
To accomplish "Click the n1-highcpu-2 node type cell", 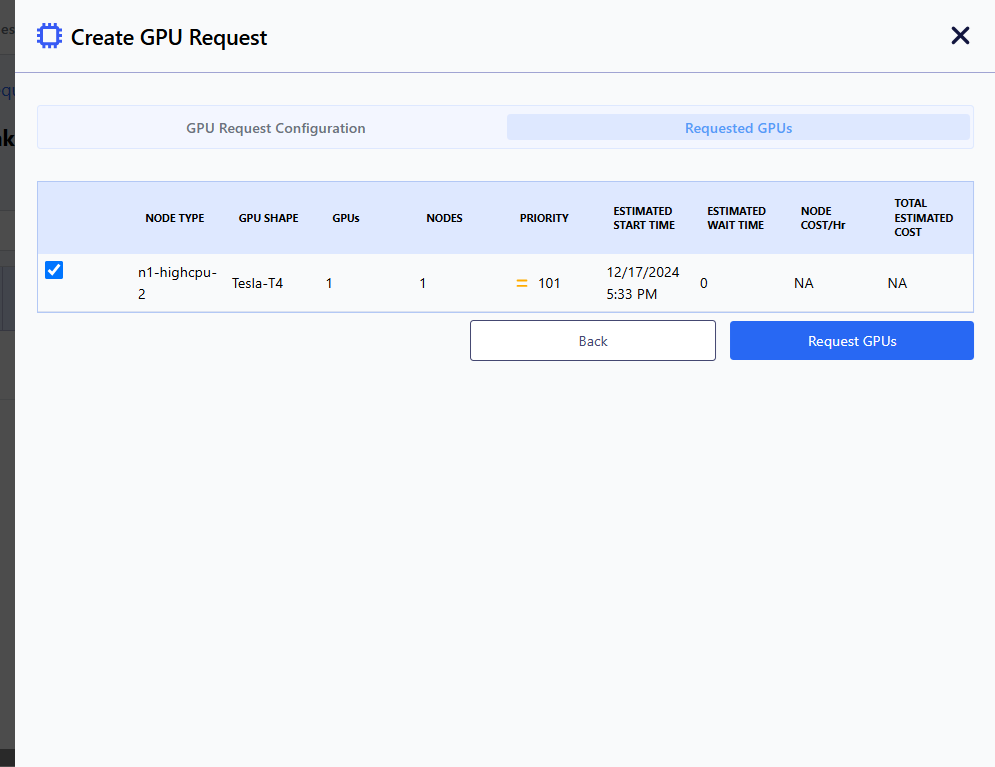I will 177,283.
